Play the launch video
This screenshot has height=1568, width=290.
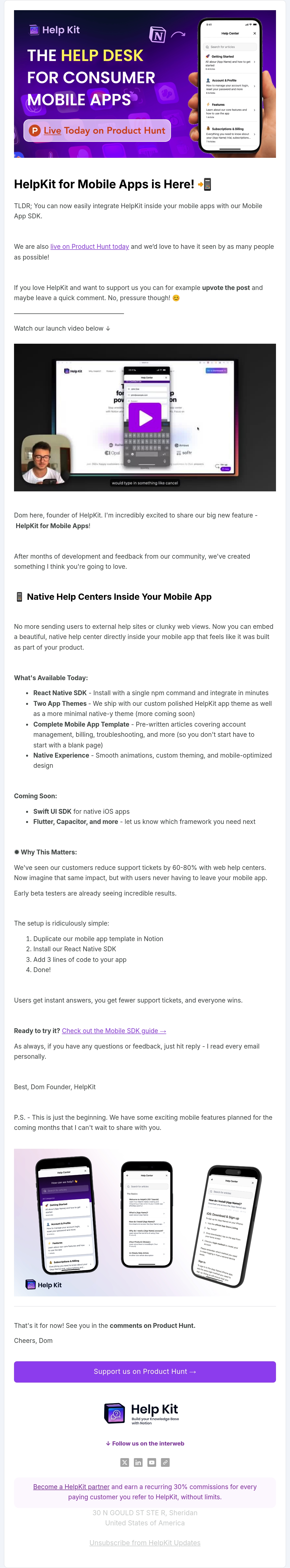click(x=145, y=418)
